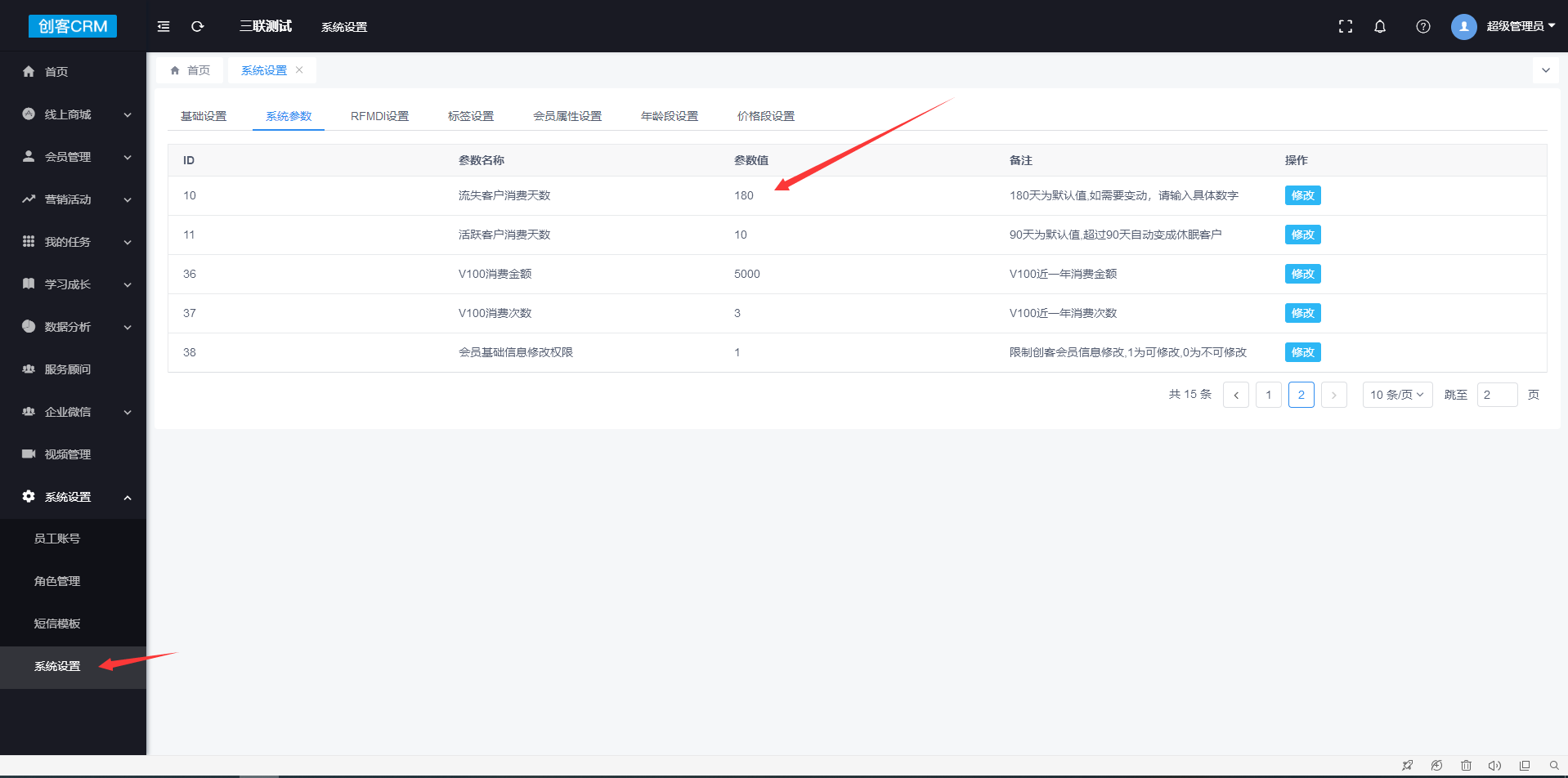Click the 我的任务 grid icon

click(x=29, y=241)
